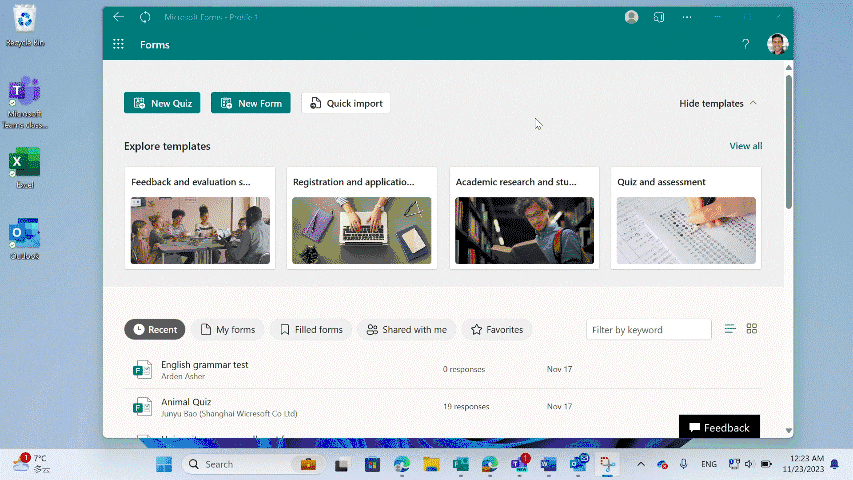Open Teams from the taskbar

tap(520, 464)
